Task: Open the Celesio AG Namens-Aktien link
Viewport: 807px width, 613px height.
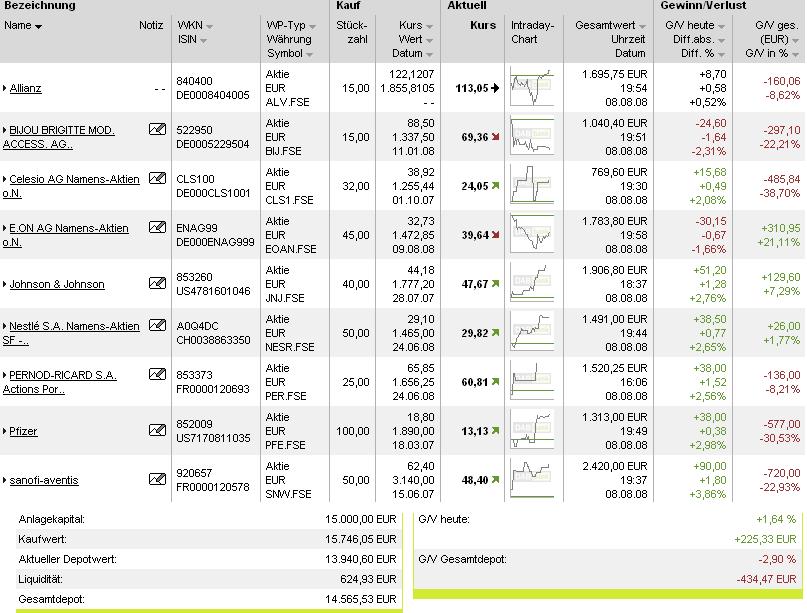Action: [71, 186]
